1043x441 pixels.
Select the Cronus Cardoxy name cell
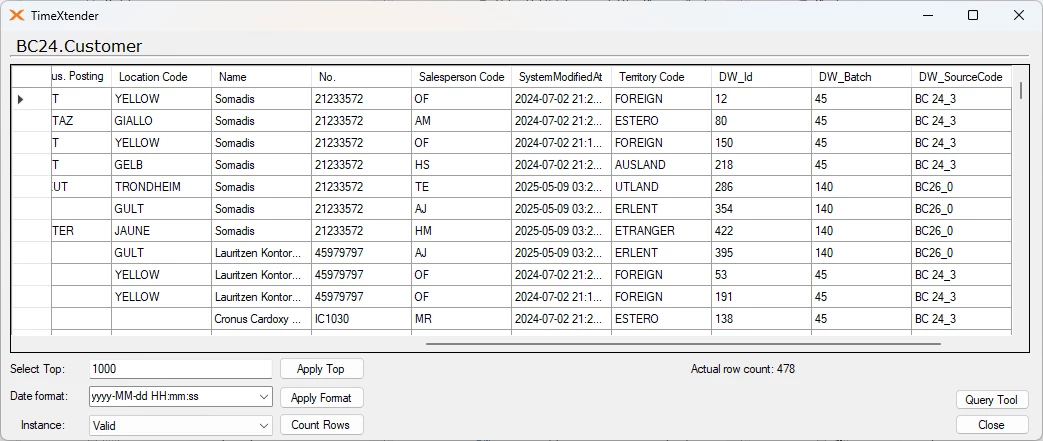pos(261,319)
